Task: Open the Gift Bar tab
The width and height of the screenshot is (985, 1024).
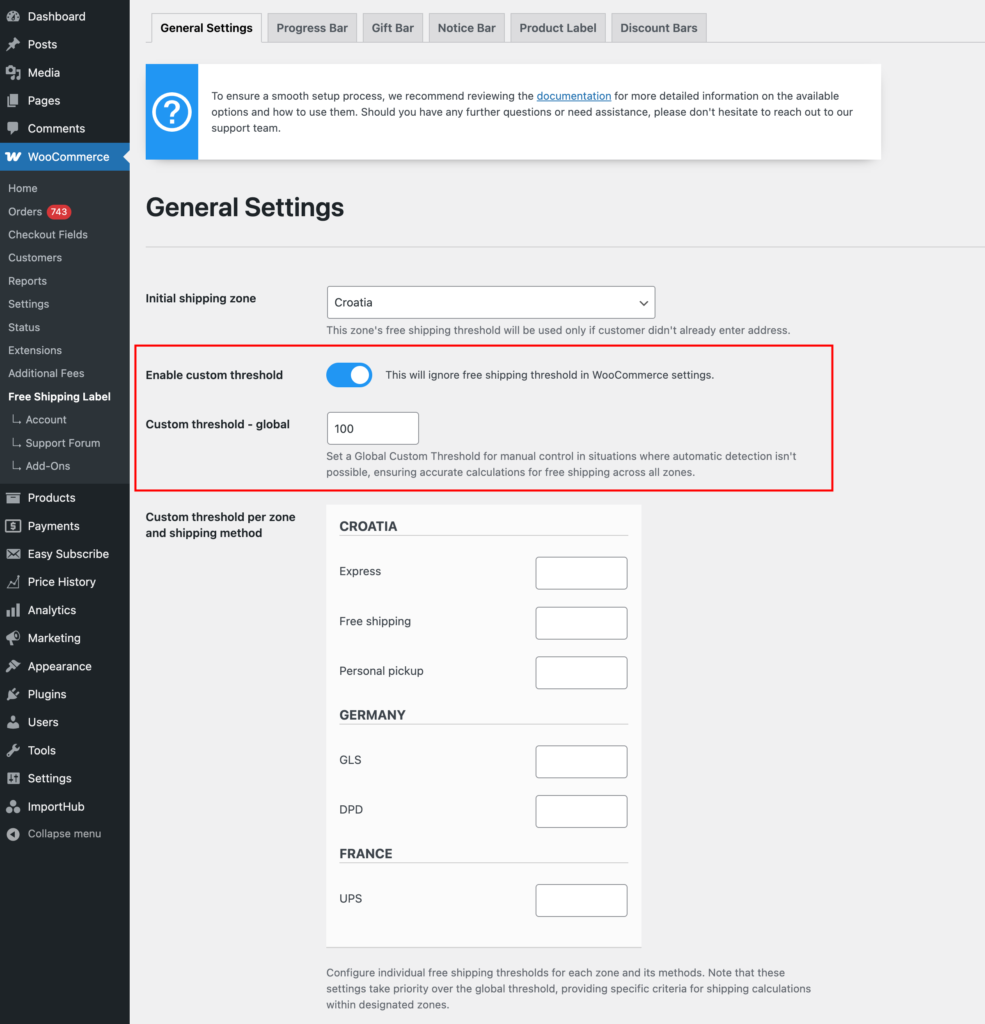Action: 392,28
